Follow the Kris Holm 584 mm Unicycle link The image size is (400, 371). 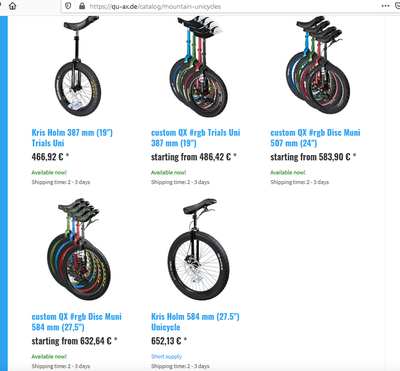click(195, 322)
